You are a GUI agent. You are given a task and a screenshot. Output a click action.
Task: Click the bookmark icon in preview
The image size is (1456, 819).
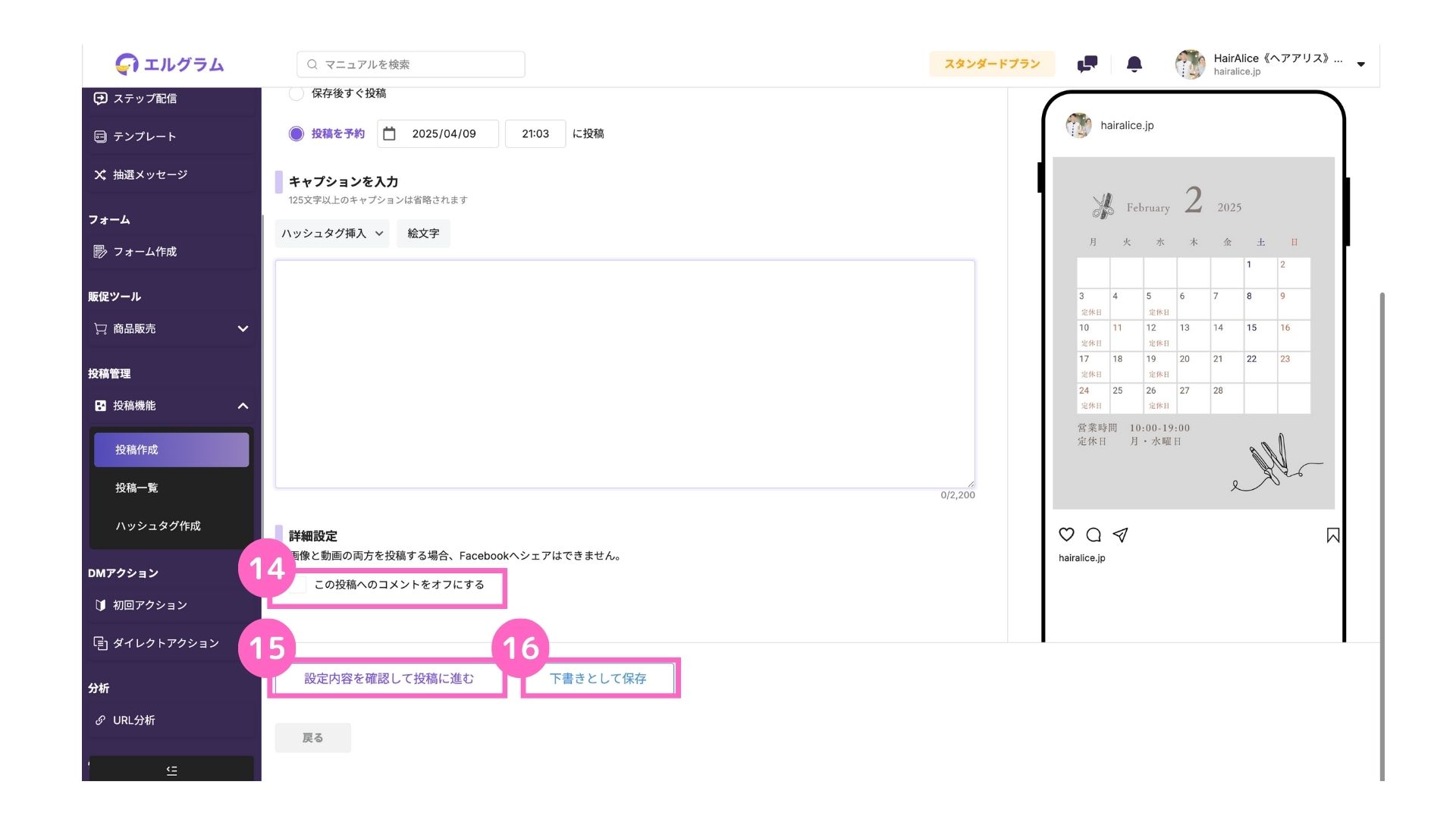[x=1332, y=535]
